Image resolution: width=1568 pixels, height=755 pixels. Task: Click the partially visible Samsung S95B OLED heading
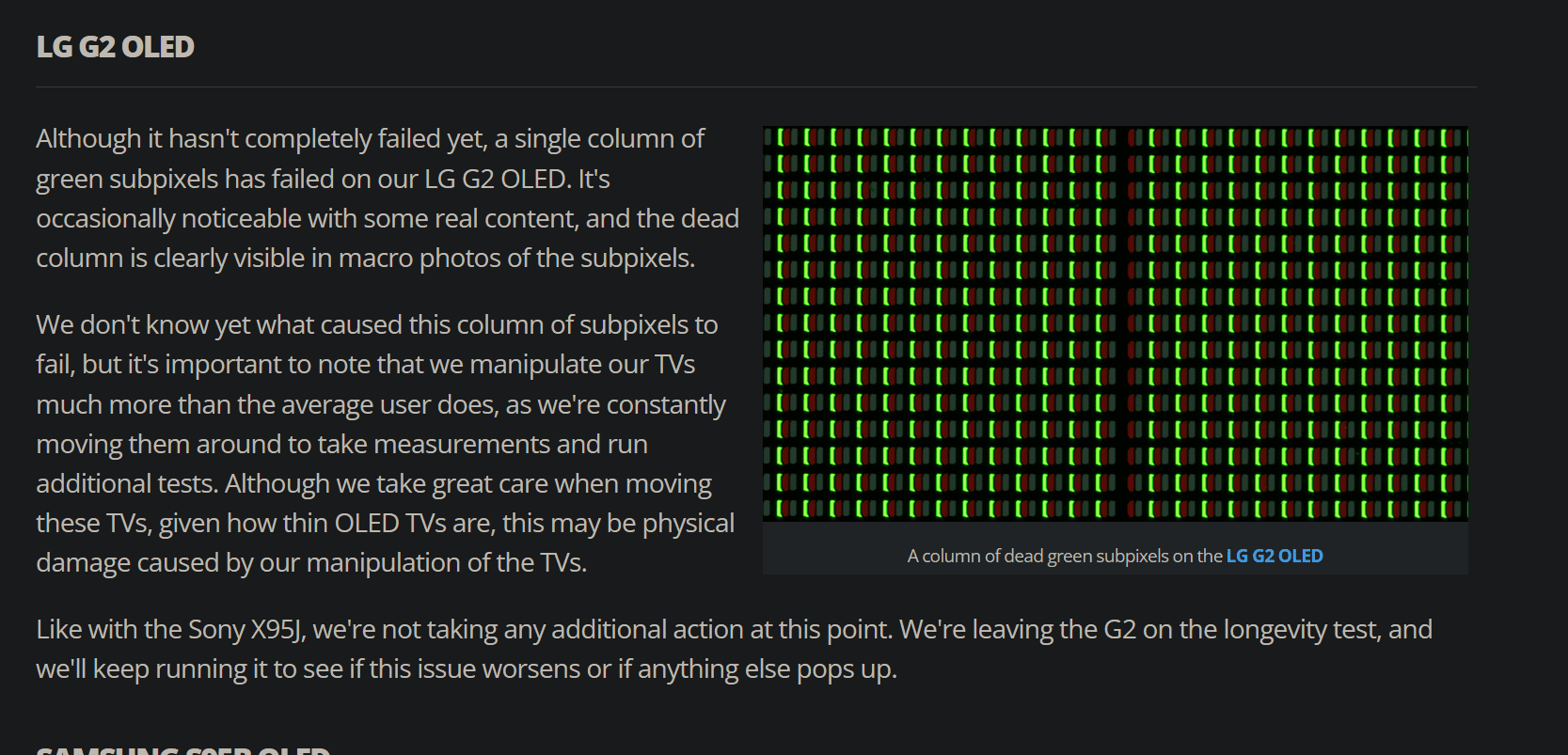click(x=183, y=750)
